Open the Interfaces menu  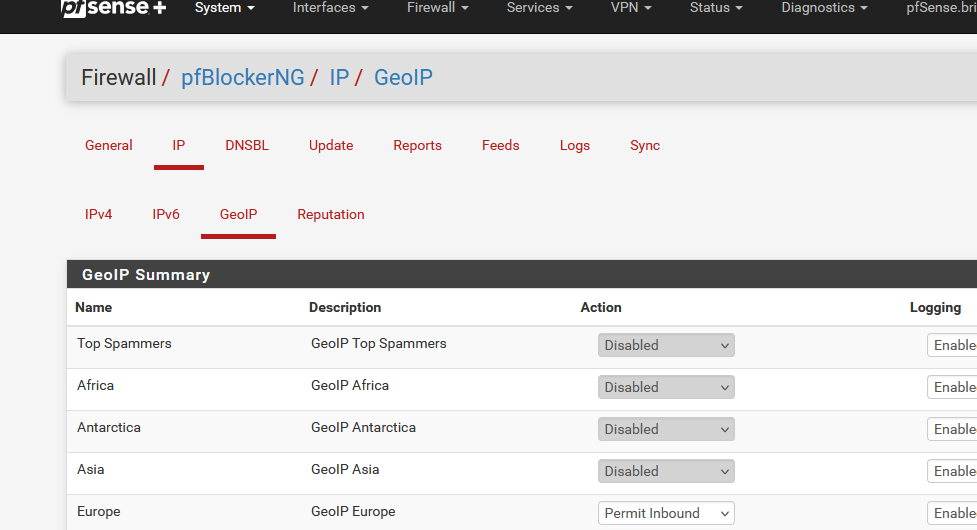[330, 8]
